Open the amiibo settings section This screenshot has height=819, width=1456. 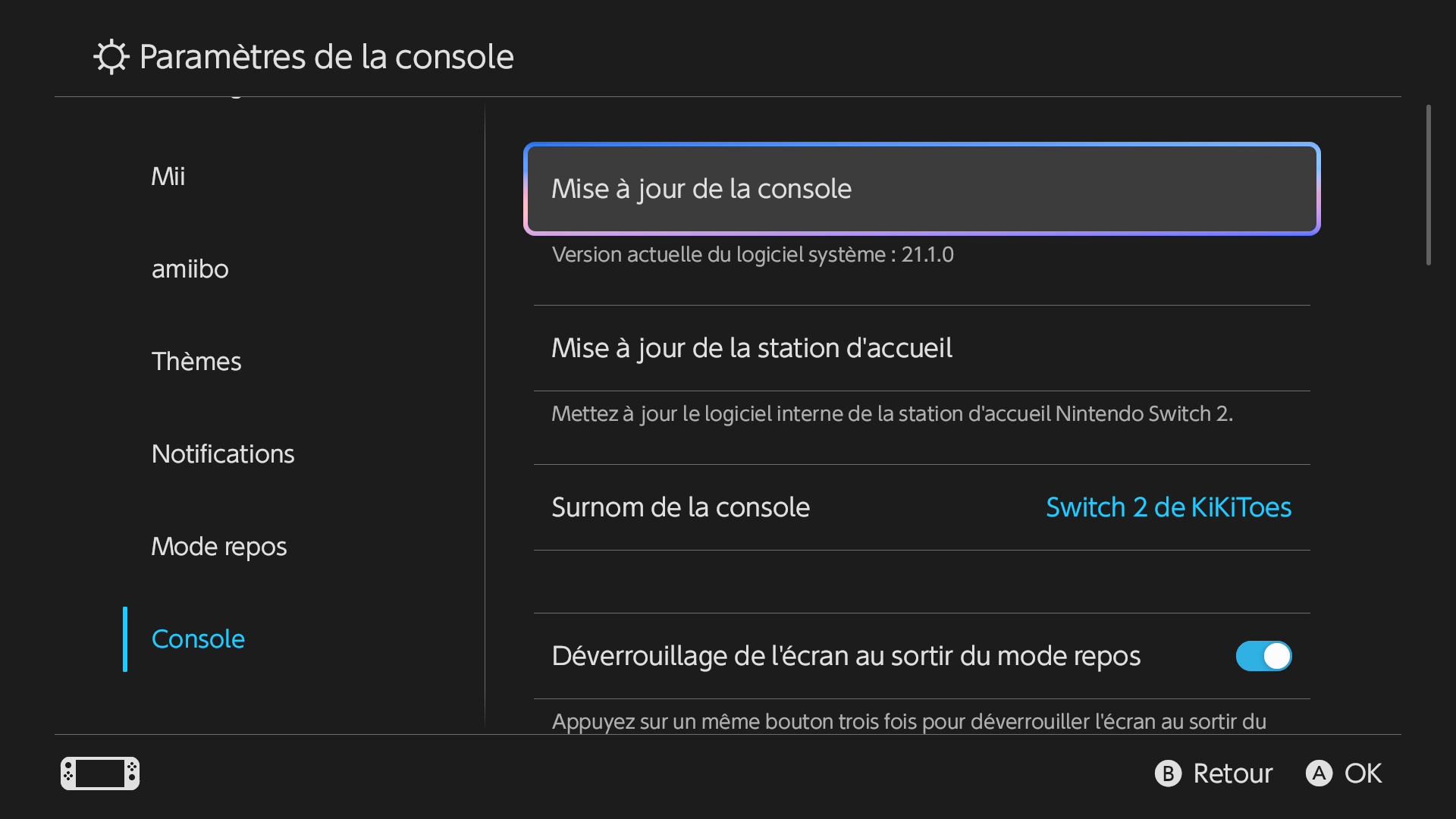click(x=190, y=268)
